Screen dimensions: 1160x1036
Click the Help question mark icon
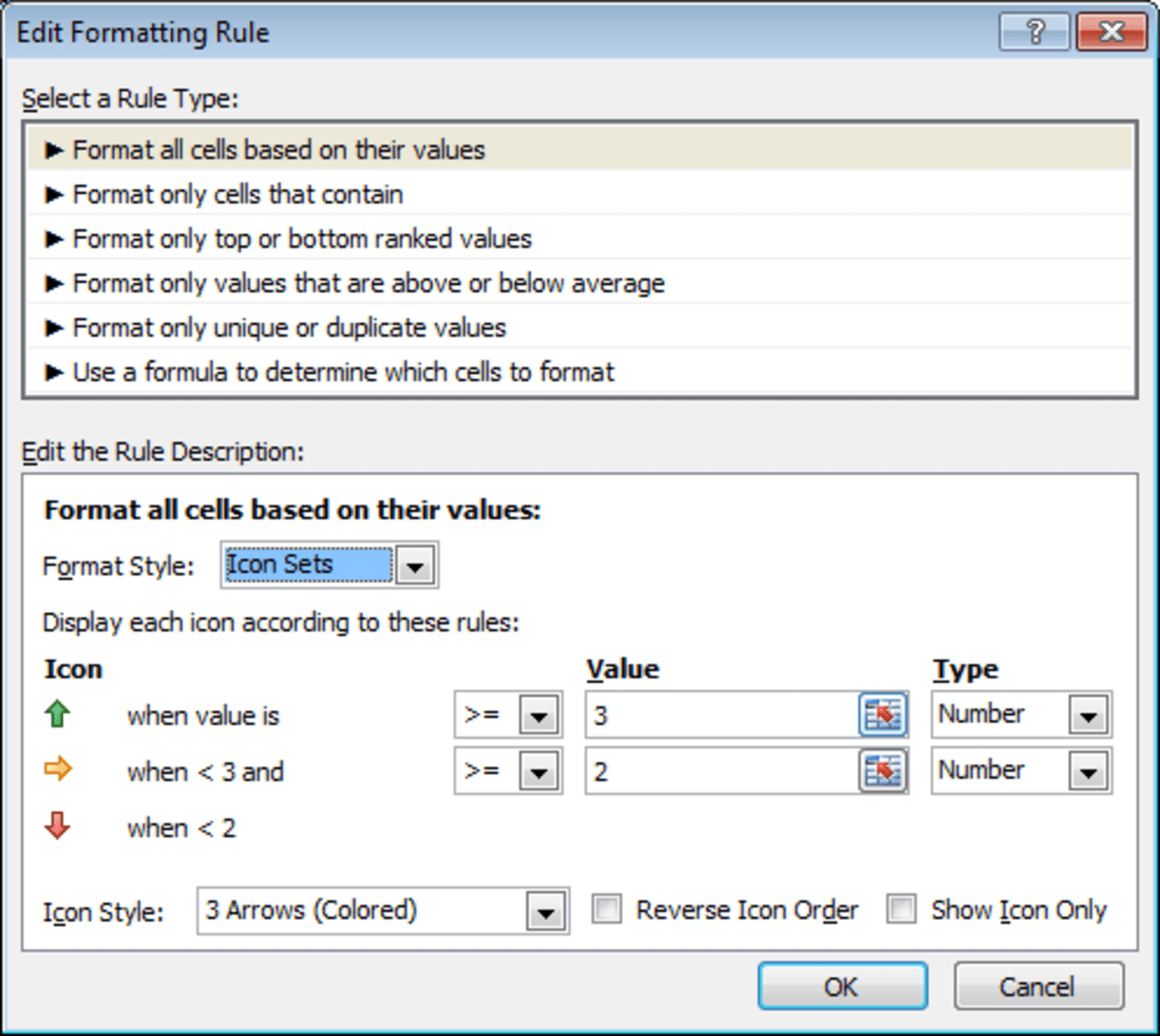point(1033,31)
